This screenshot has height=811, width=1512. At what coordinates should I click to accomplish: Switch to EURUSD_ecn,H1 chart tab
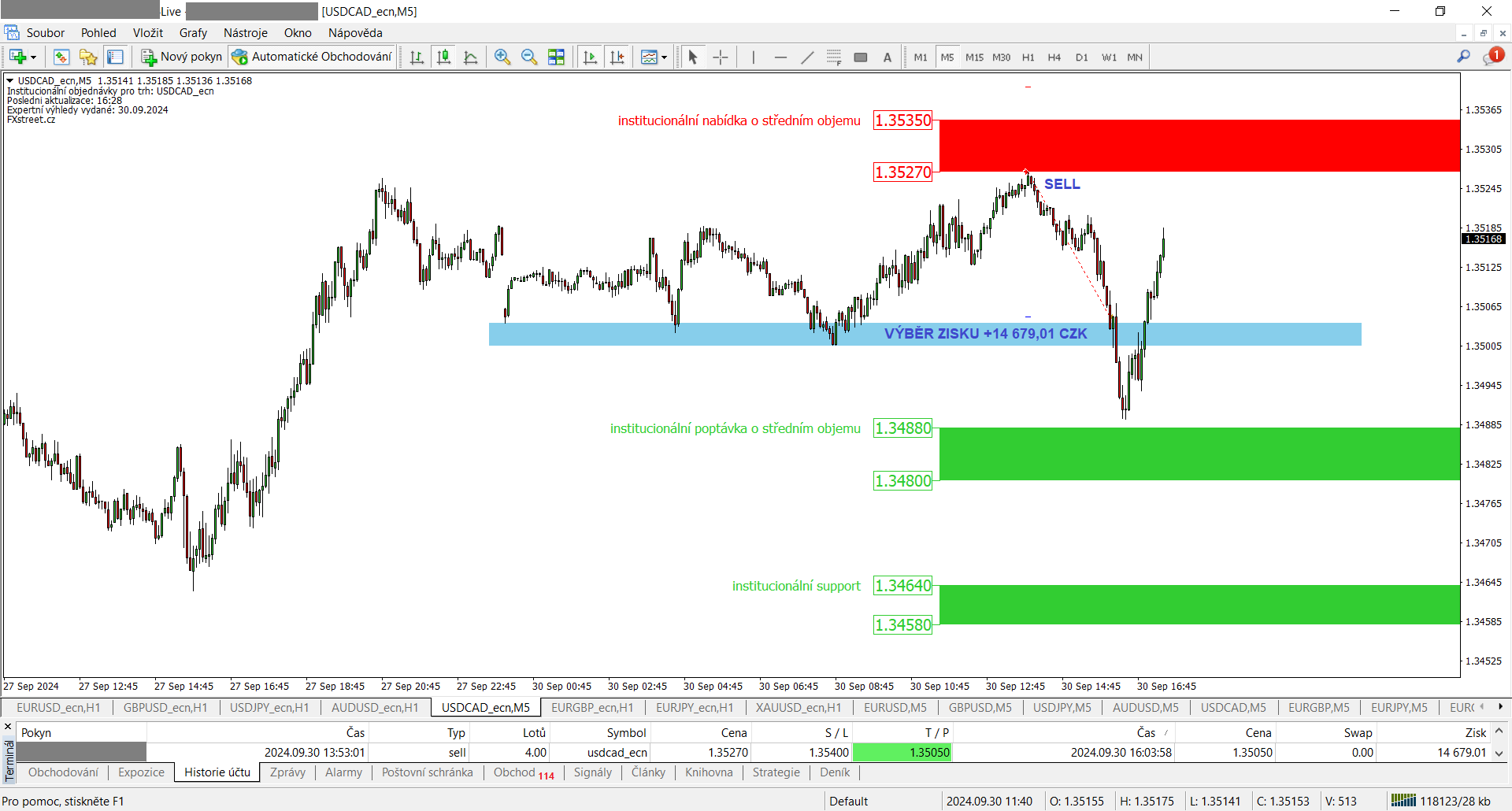(58, 707)
